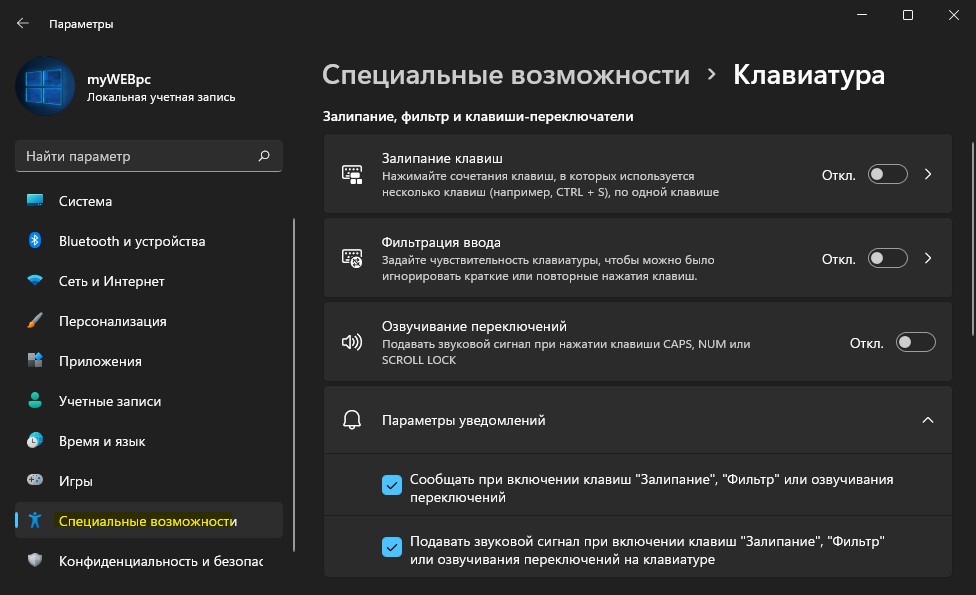Go to Bluetooth и устройства
The width and height of the screenshot is (976, 595).
pos(149,241)
